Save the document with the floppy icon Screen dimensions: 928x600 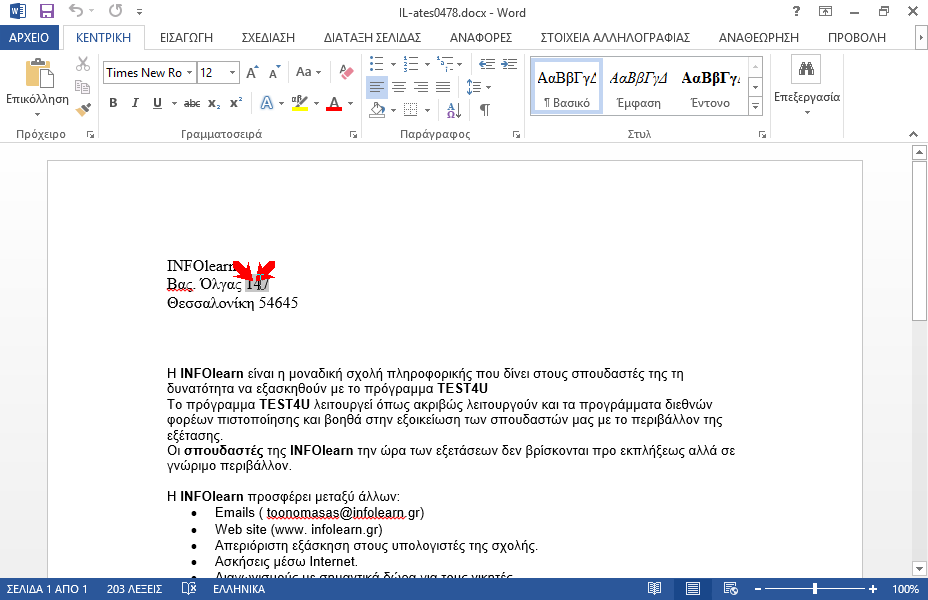coord(46,11)
